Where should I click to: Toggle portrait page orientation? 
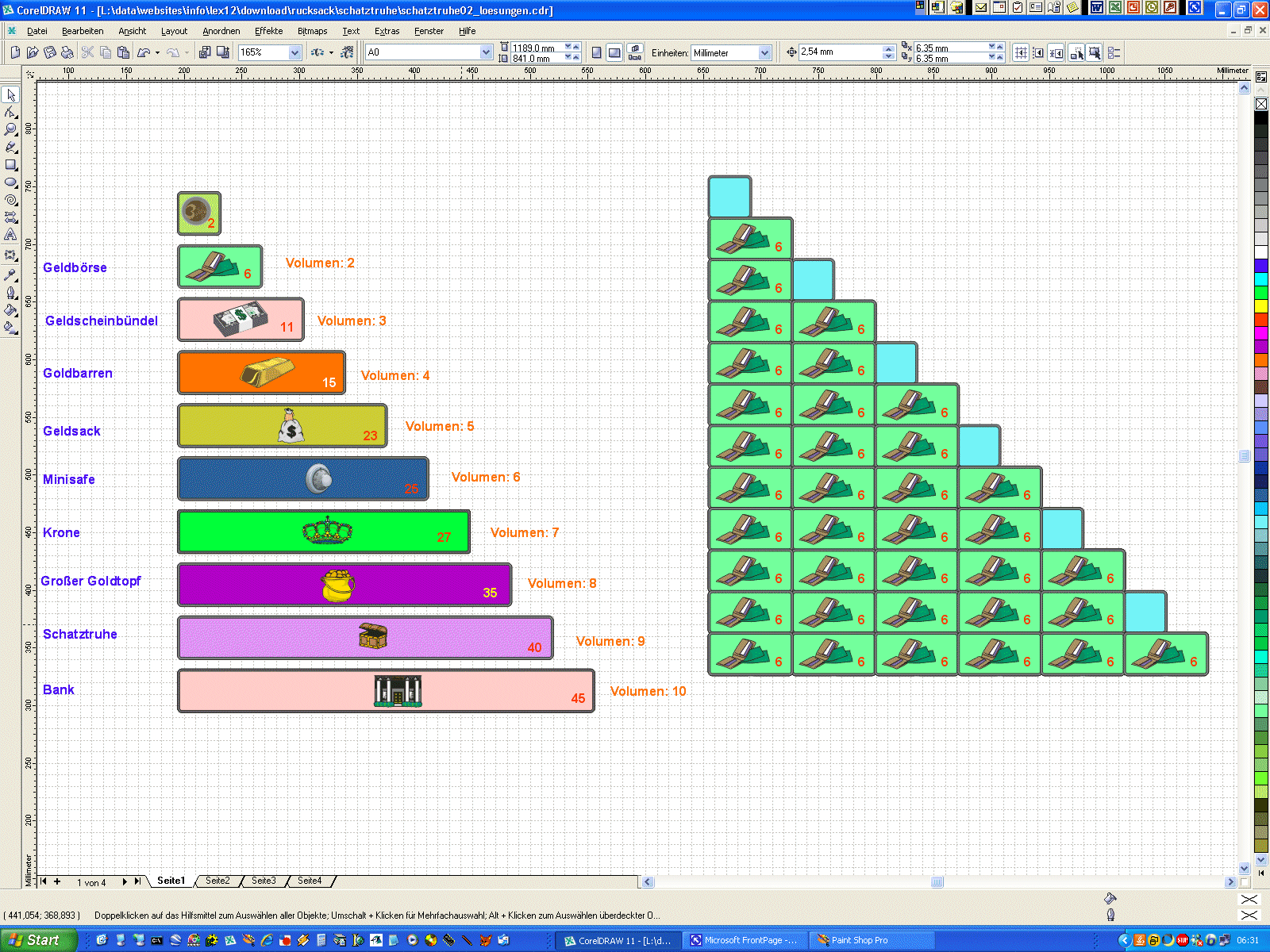tap(597, 52)
